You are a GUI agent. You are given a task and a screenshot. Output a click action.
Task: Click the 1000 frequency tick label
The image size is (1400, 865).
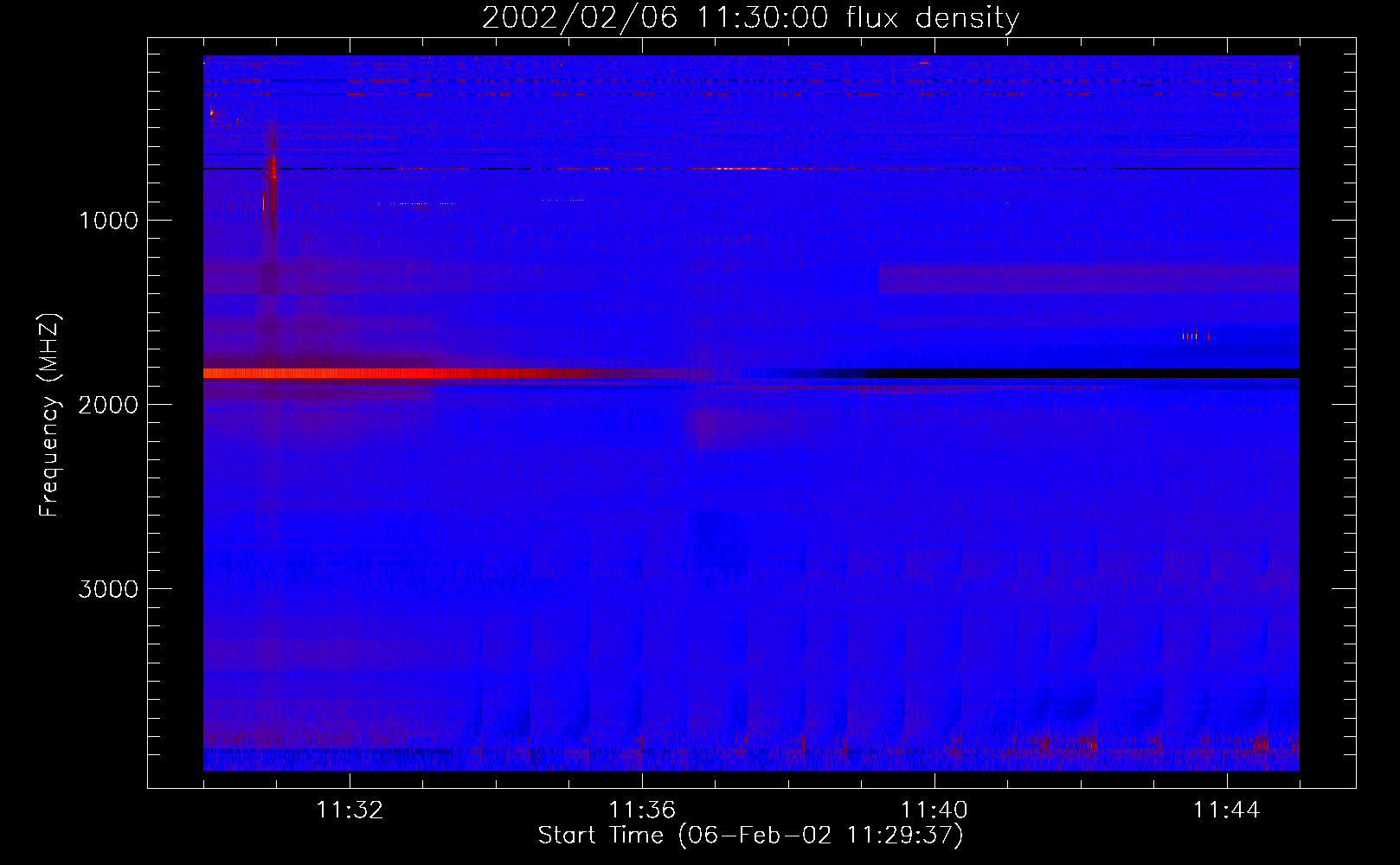[x=108, y=221]
